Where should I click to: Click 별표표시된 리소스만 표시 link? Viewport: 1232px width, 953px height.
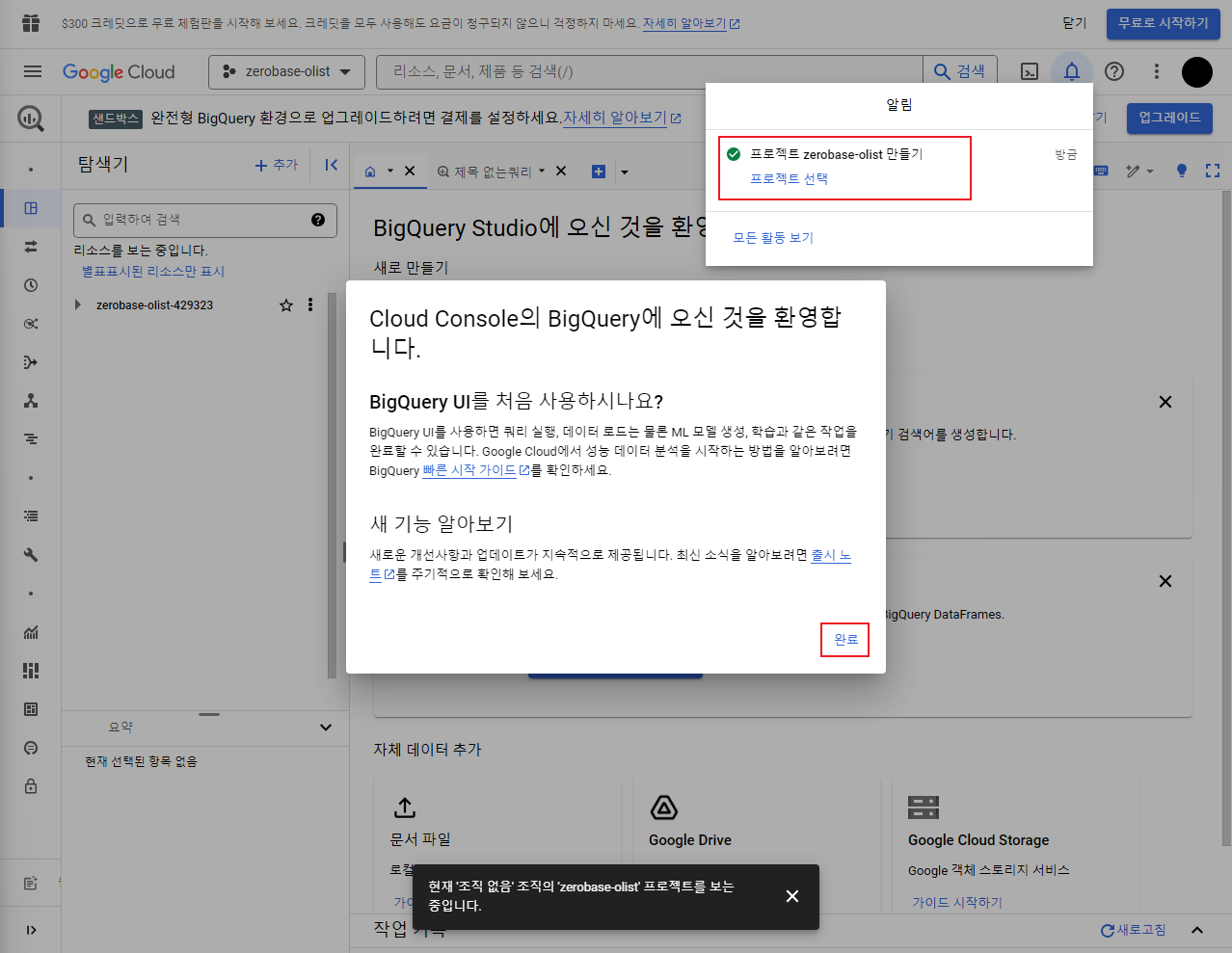(x=153, y=272)
